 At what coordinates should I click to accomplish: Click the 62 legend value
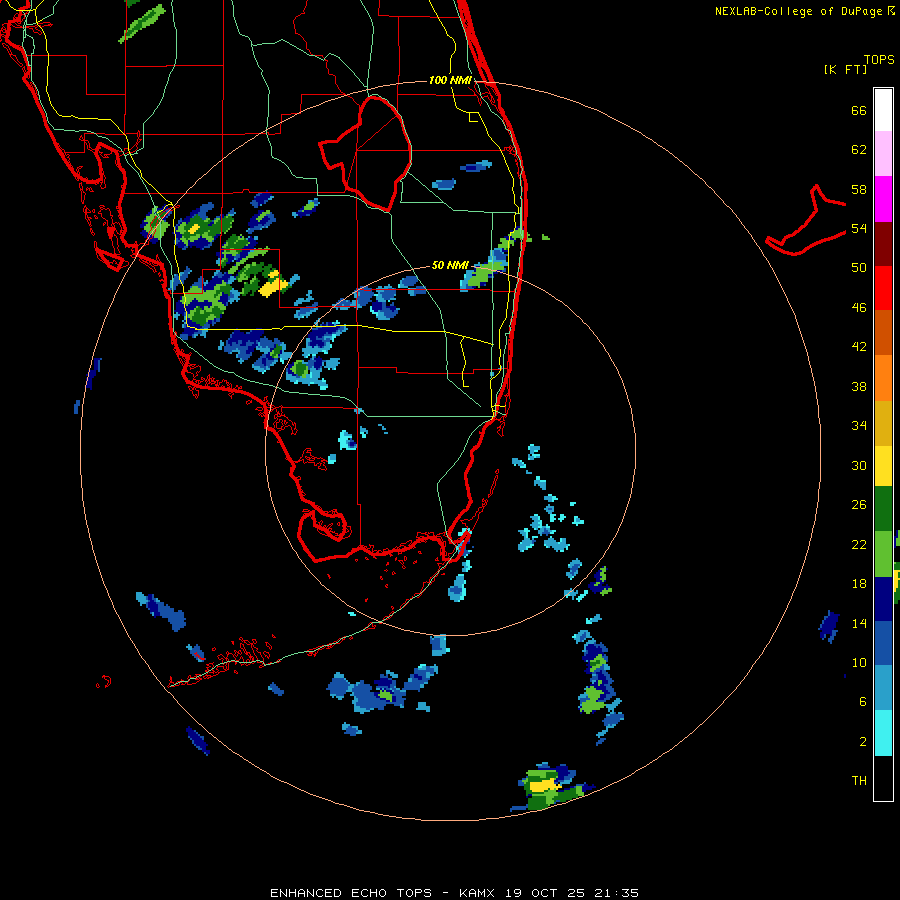point(859,150)
